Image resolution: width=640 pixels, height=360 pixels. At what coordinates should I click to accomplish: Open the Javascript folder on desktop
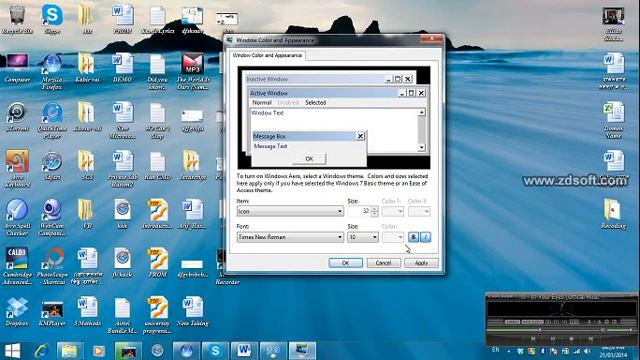point(192,165)
